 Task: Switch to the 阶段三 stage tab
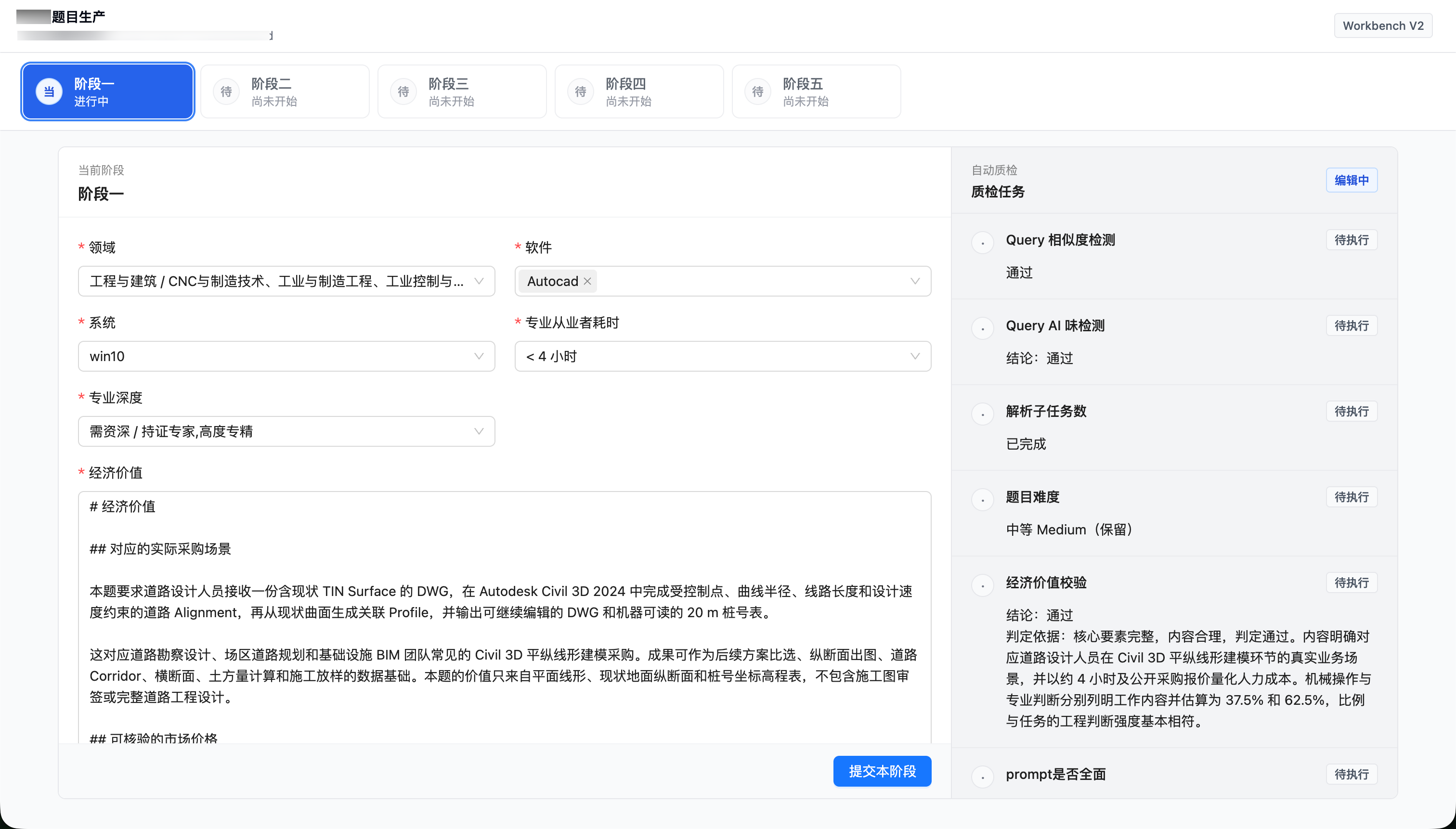pos(462,91)
